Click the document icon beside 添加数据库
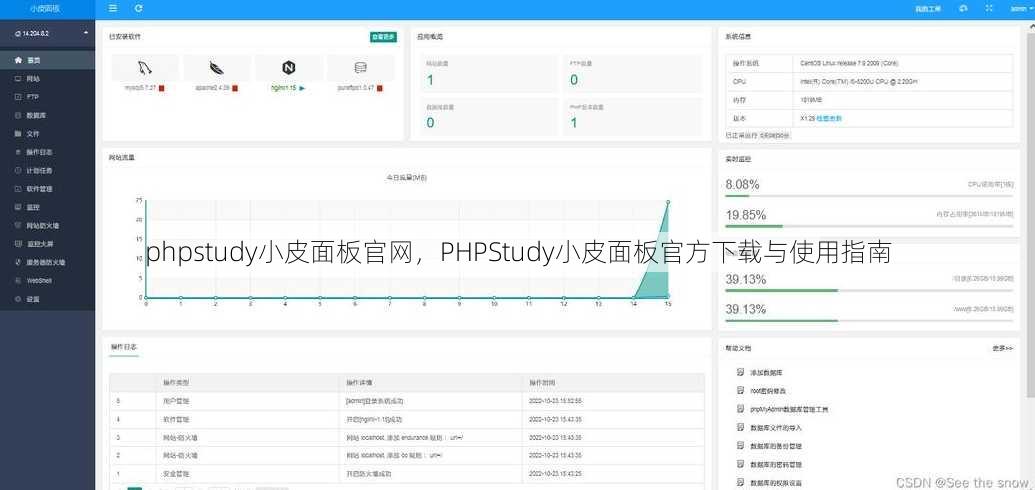 click(741, 372)
